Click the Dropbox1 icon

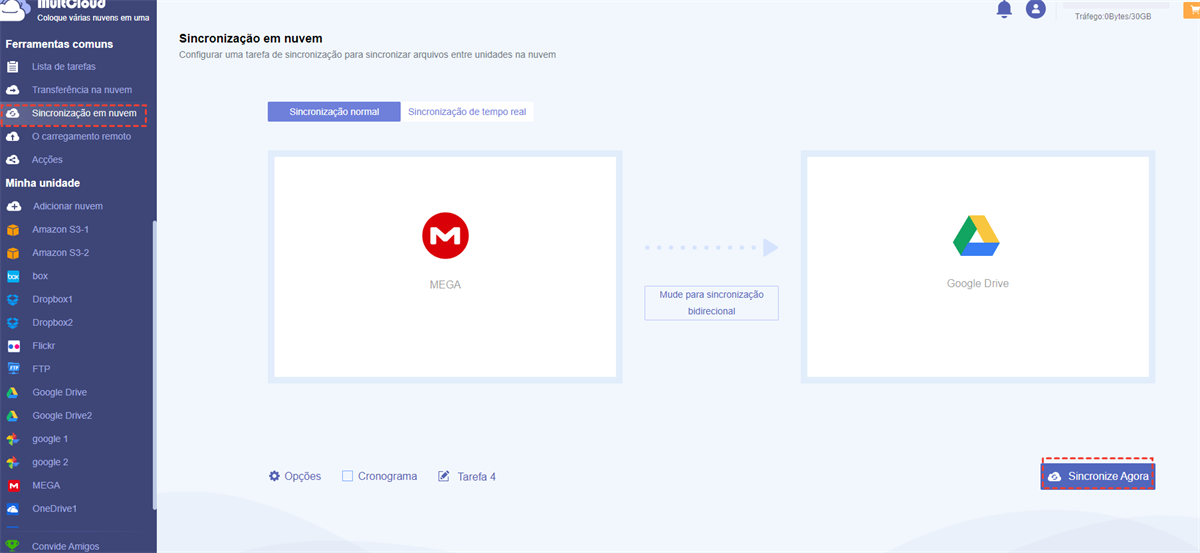pos(13,299)
